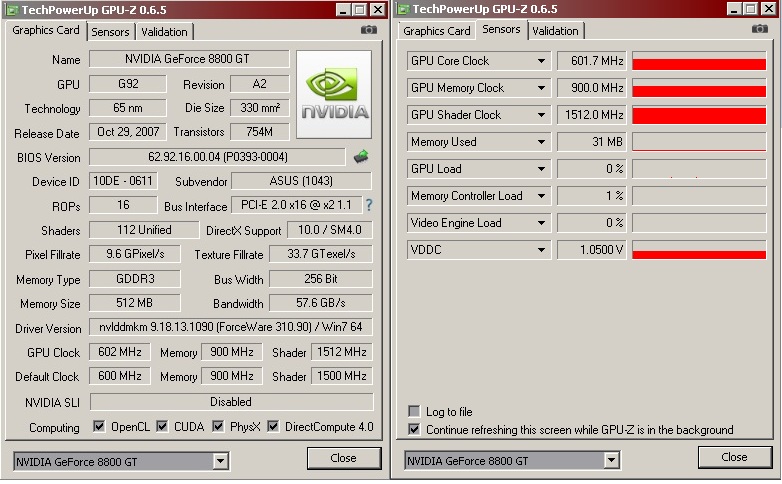Enable the Log to file checkbox
782x484 pixels.
point(414,411)
